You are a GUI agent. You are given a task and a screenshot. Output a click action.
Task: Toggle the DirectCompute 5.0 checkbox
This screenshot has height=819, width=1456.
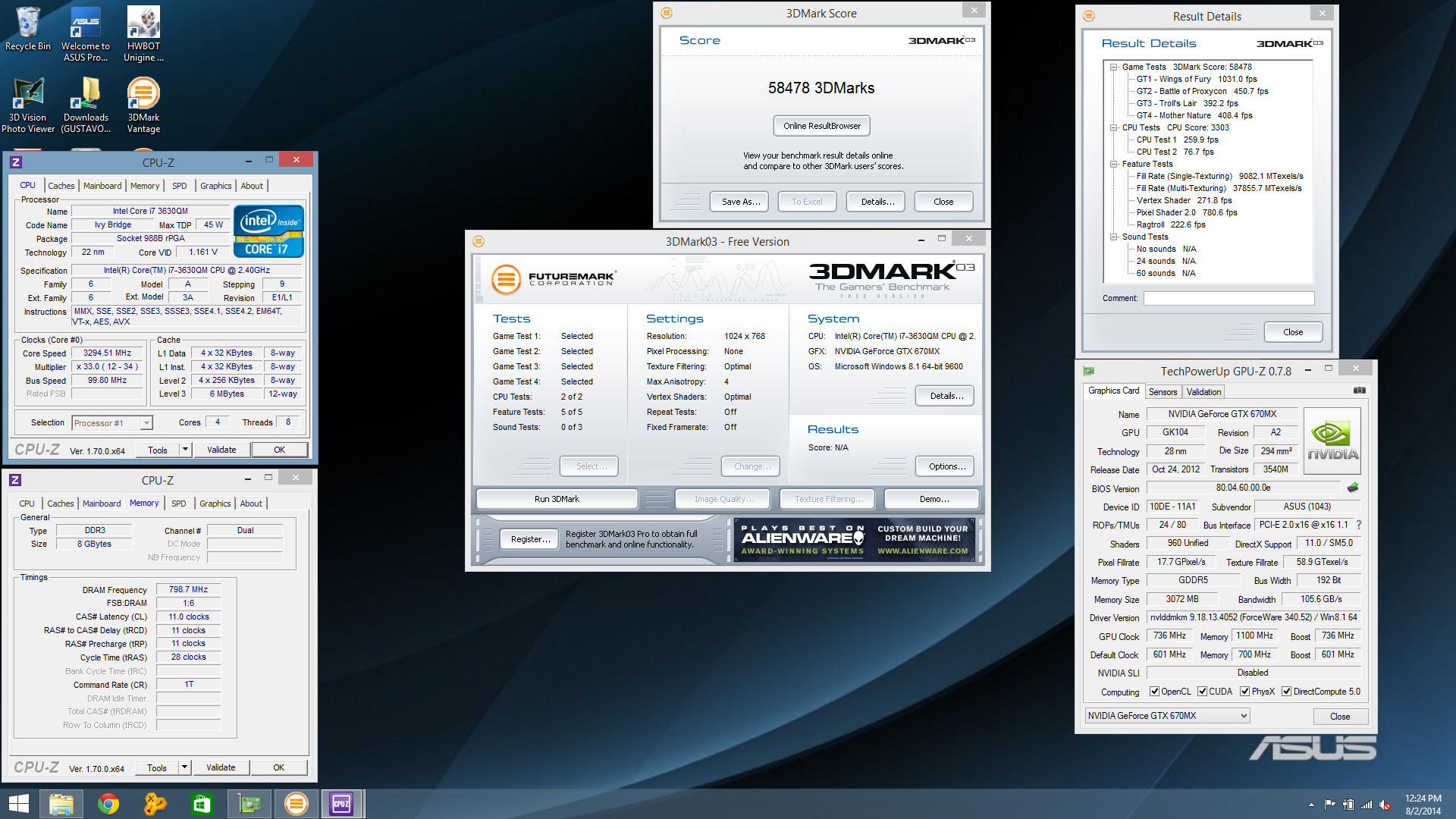coord(1286,692)
